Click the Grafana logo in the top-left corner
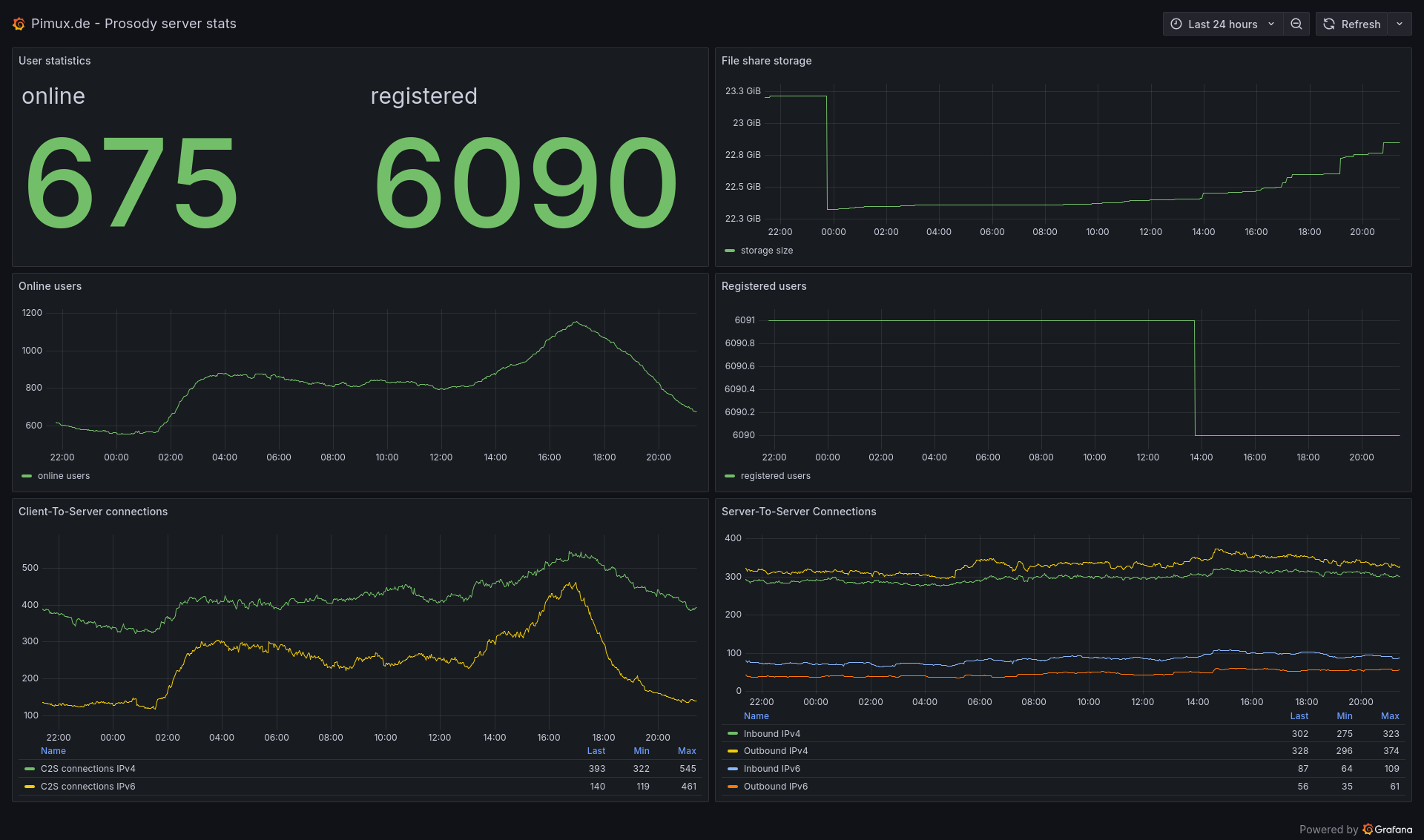 [18, 23]
